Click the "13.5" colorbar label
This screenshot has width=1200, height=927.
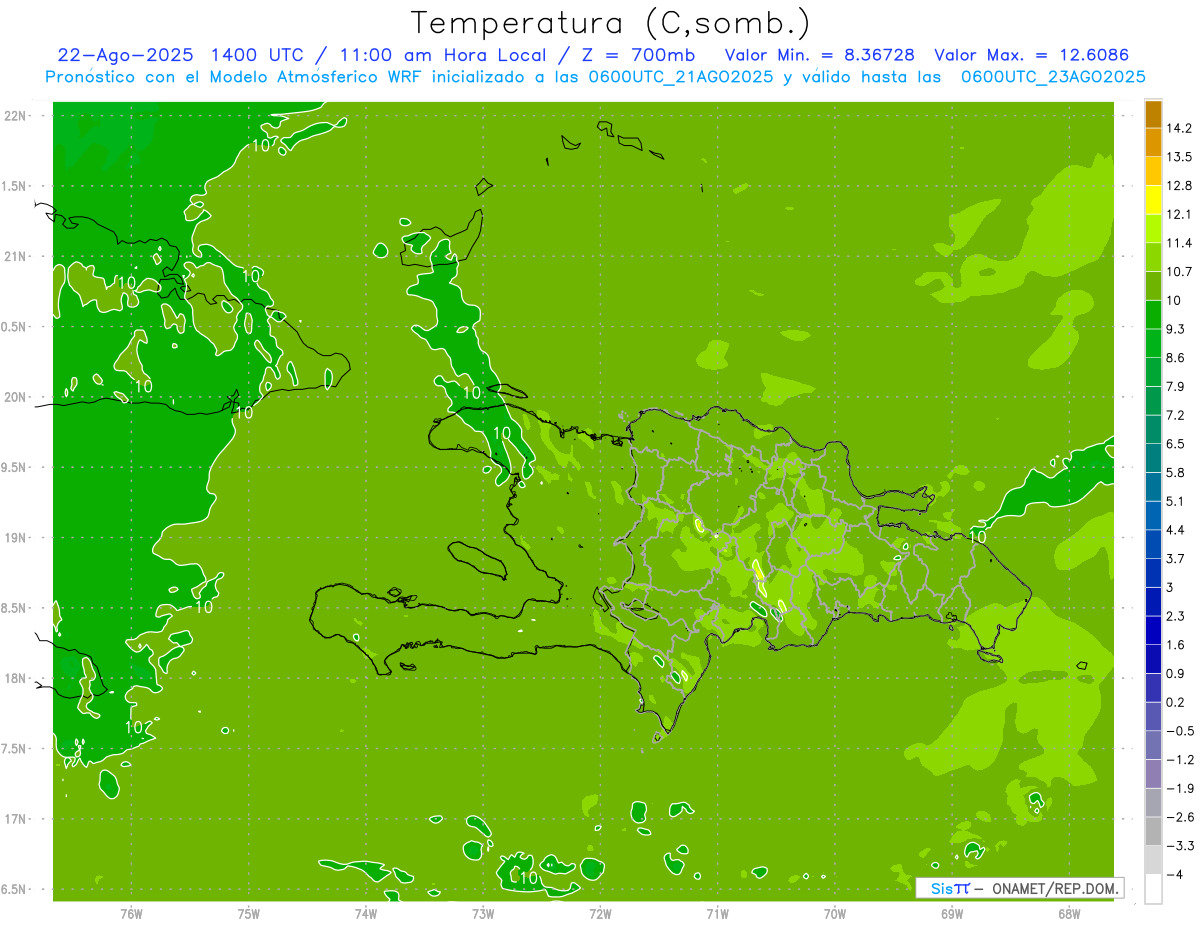(1179, 157)
